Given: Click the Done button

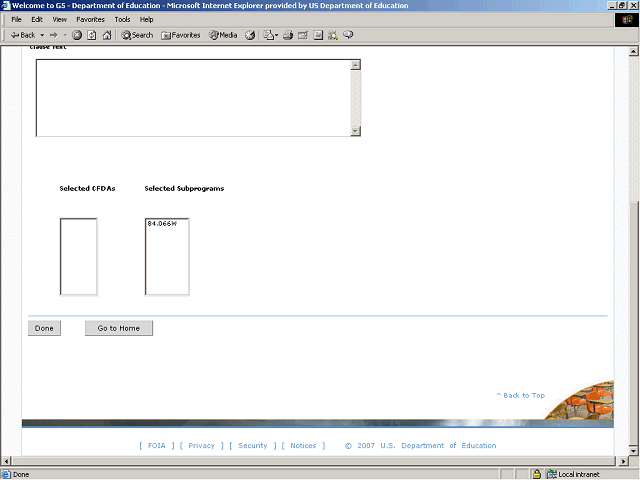Looking at the screenshot, I should pyautogui.click(x=44, y=328).
